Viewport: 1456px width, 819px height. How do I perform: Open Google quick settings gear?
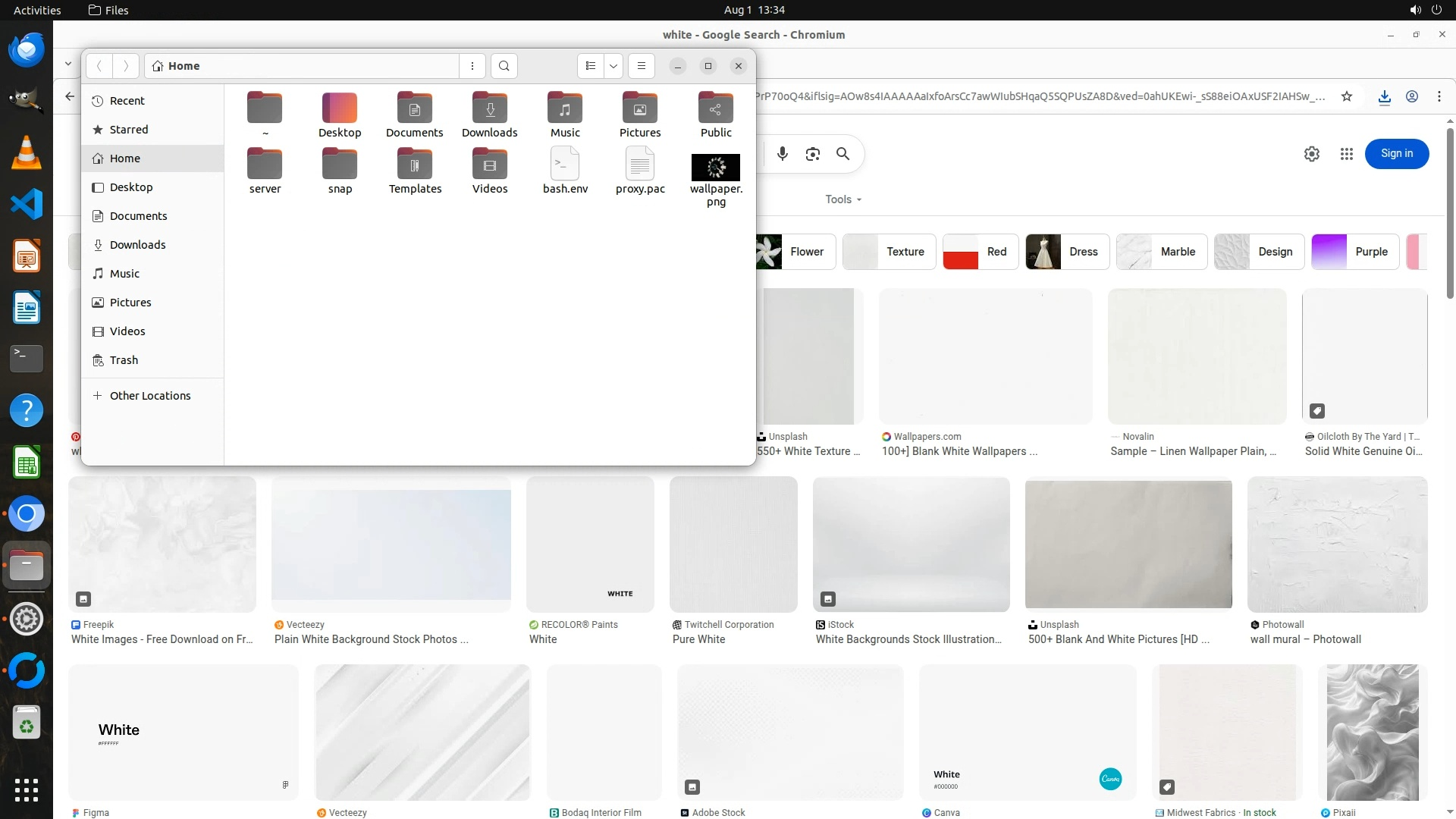[x=1312, y=154]
